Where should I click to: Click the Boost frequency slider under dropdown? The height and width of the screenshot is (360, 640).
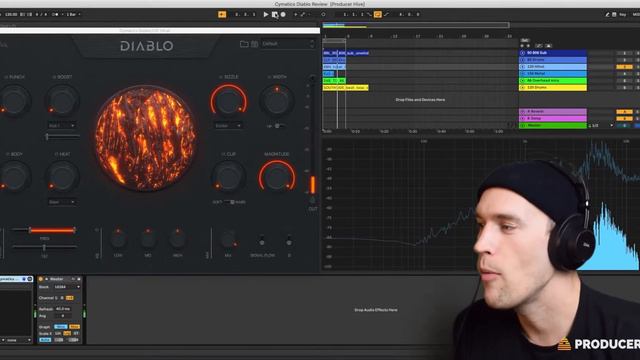62,137
